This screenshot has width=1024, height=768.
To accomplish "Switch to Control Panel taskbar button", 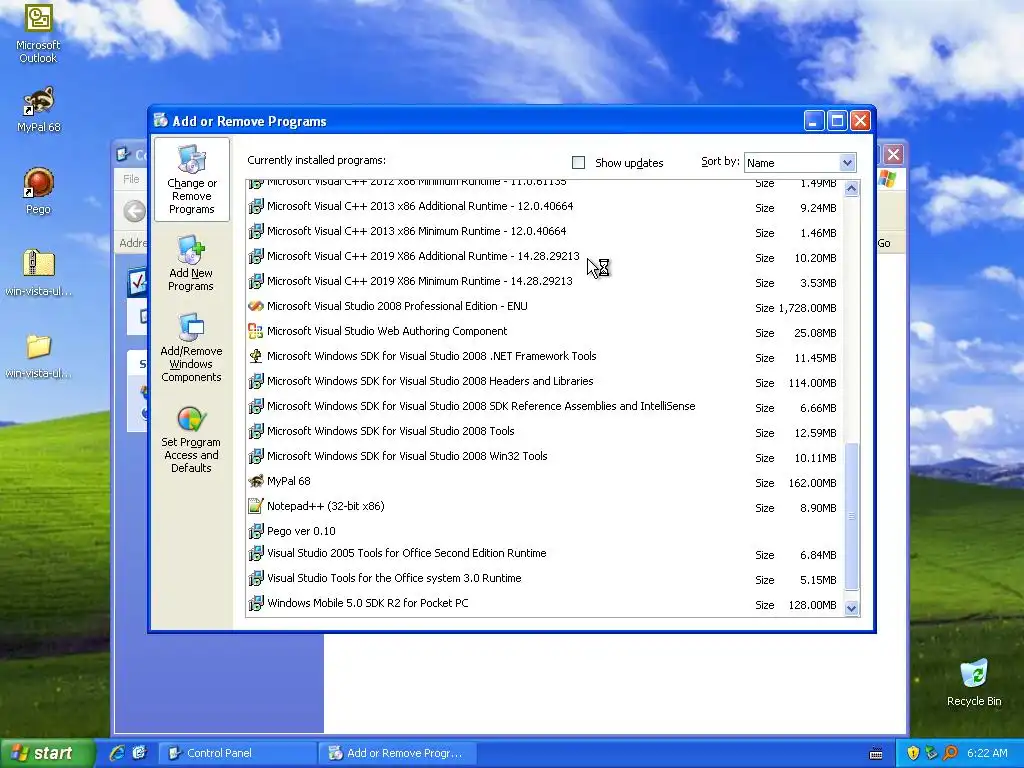I will [x=238, y=753].
